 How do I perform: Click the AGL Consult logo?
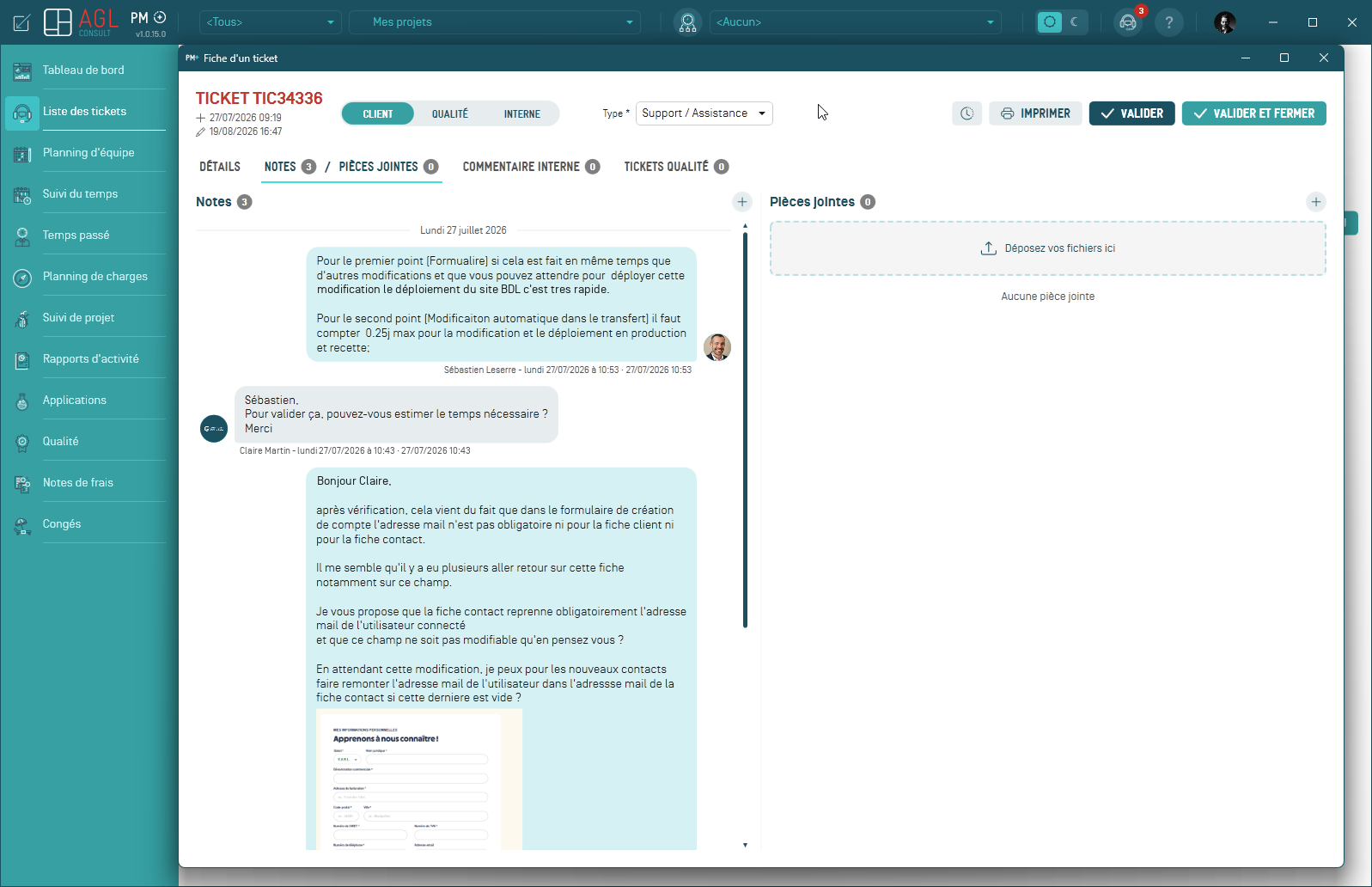click(x=81, y=22)
